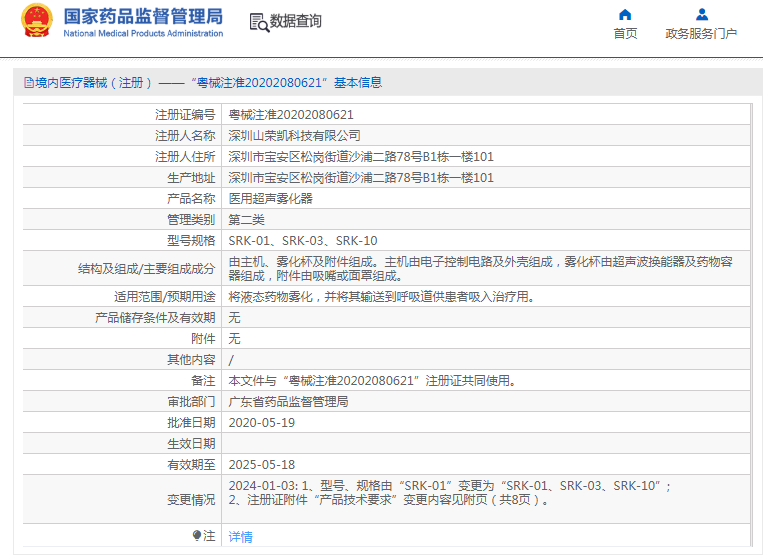
Task: Click the user icon above 政务服务门户
Action: tap(701, 14)
